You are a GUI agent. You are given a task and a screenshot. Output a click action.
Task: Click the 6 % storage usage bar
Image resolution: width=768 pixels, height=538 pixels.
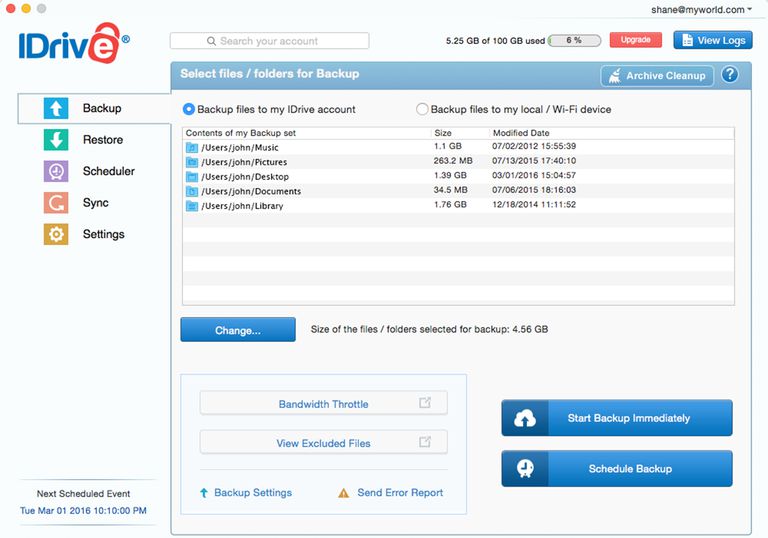pos(575,41)
